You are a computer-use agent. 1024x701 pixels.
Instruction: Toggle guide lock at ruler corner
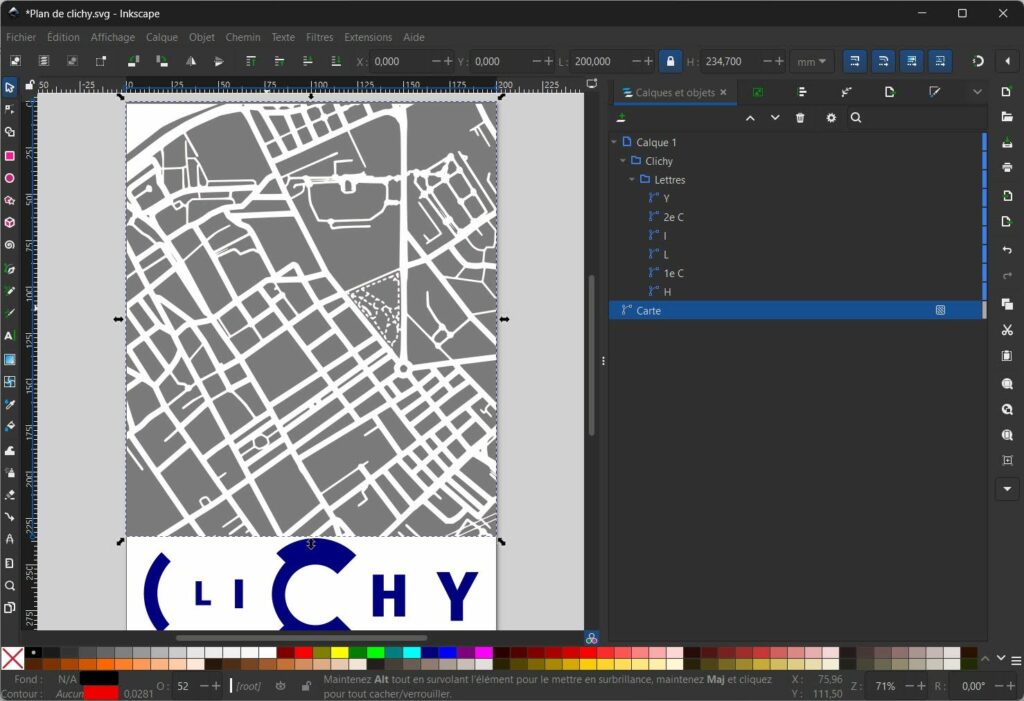pyautogui.click(x=30, y=85)
